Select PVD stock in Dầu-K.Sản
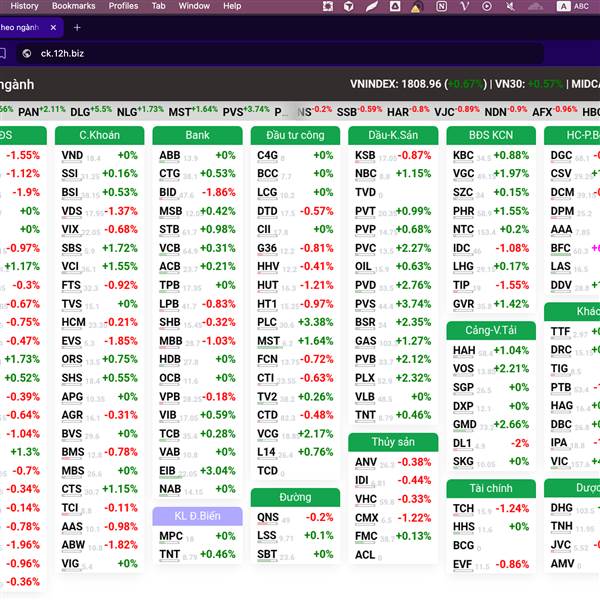 pyautogui.click(x=393, y=285)
